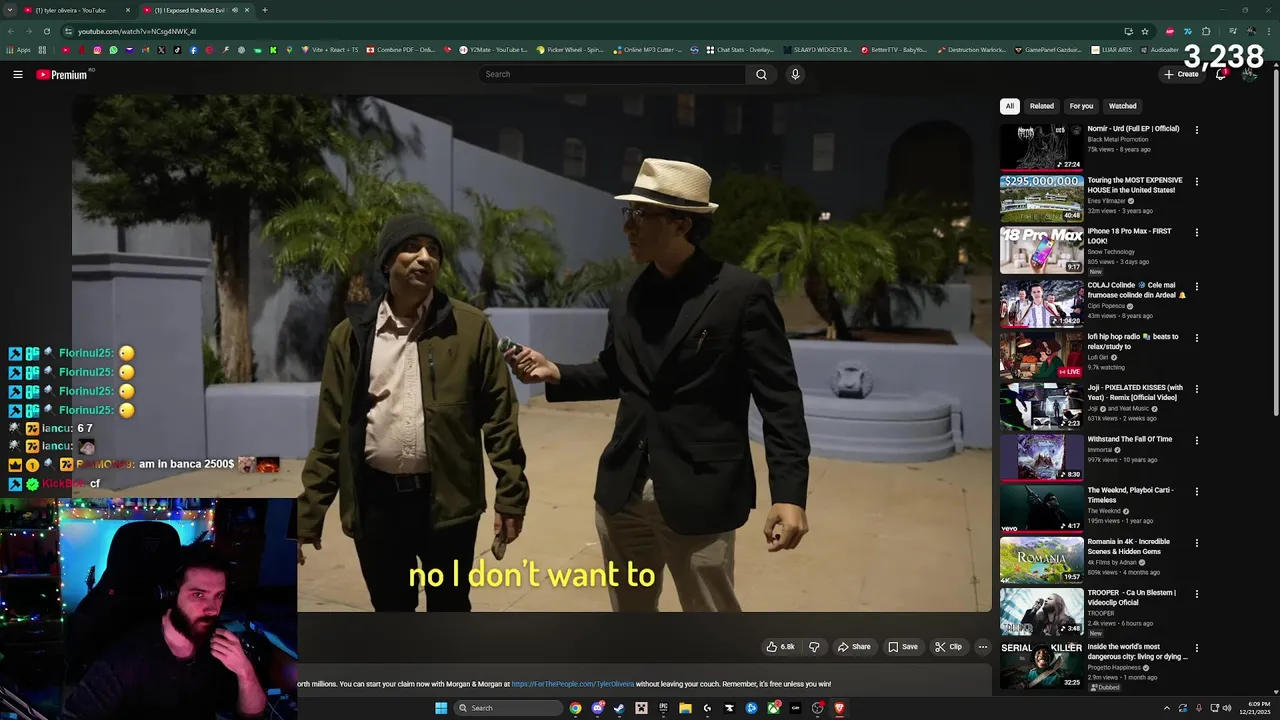This screenshot has width=1280, height=720.
Task: Open options for Touring the MOST EXPENSIVE HOUSE
Action: pos(1196,182)
